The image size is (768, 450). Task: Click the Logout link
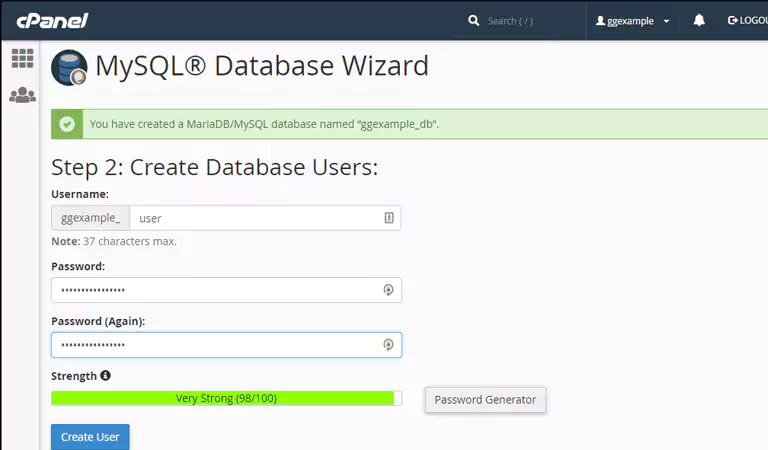pyautogui.click(x=746, y=20)
